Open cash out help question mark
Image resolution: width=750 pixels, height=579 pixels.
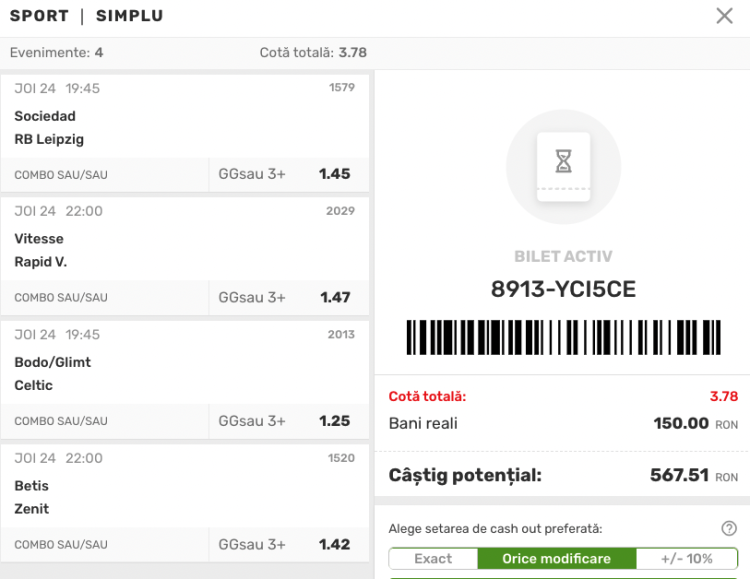(x=728, y=528)
